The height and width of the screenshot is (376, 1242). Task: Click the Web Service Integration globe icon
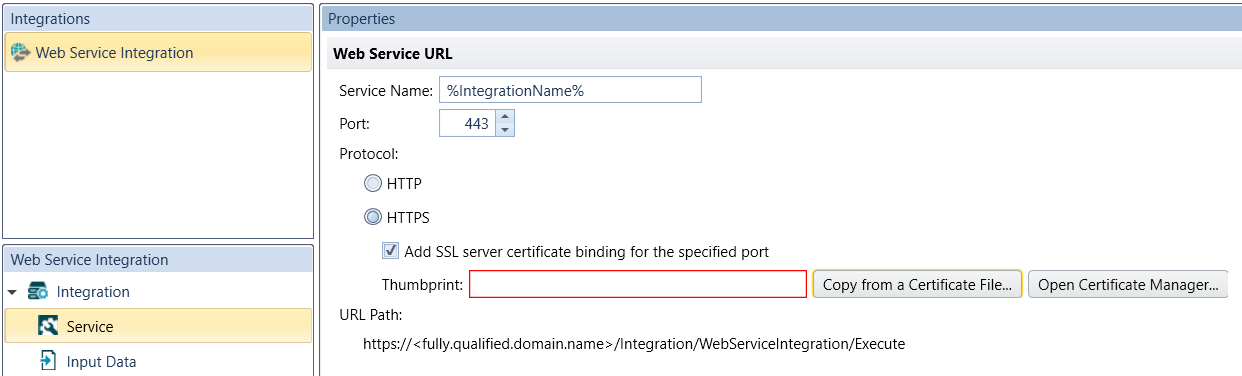coord(20,52)
